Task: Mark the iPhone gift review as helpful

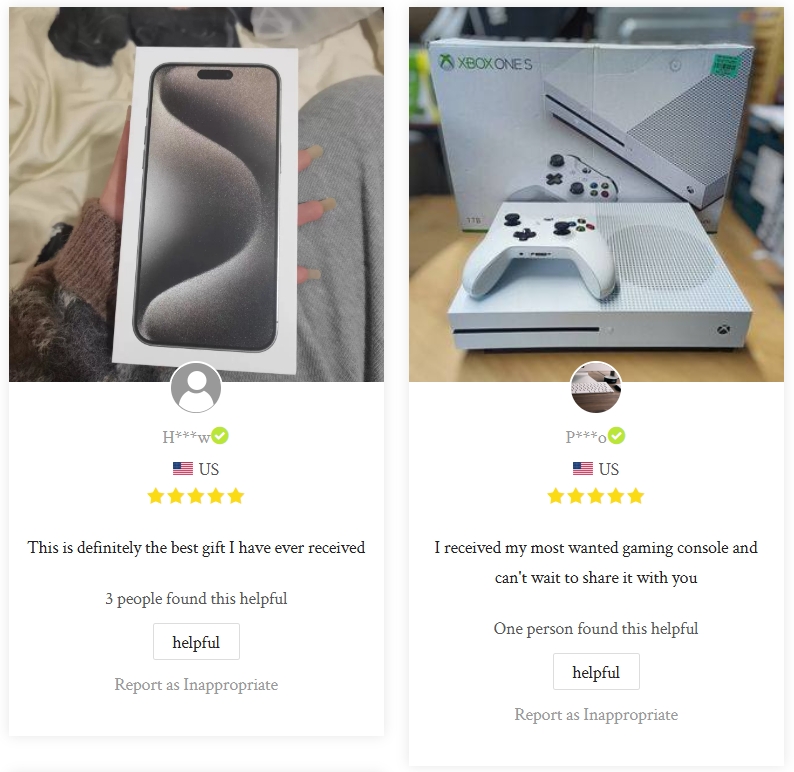Action: point(196,642)
